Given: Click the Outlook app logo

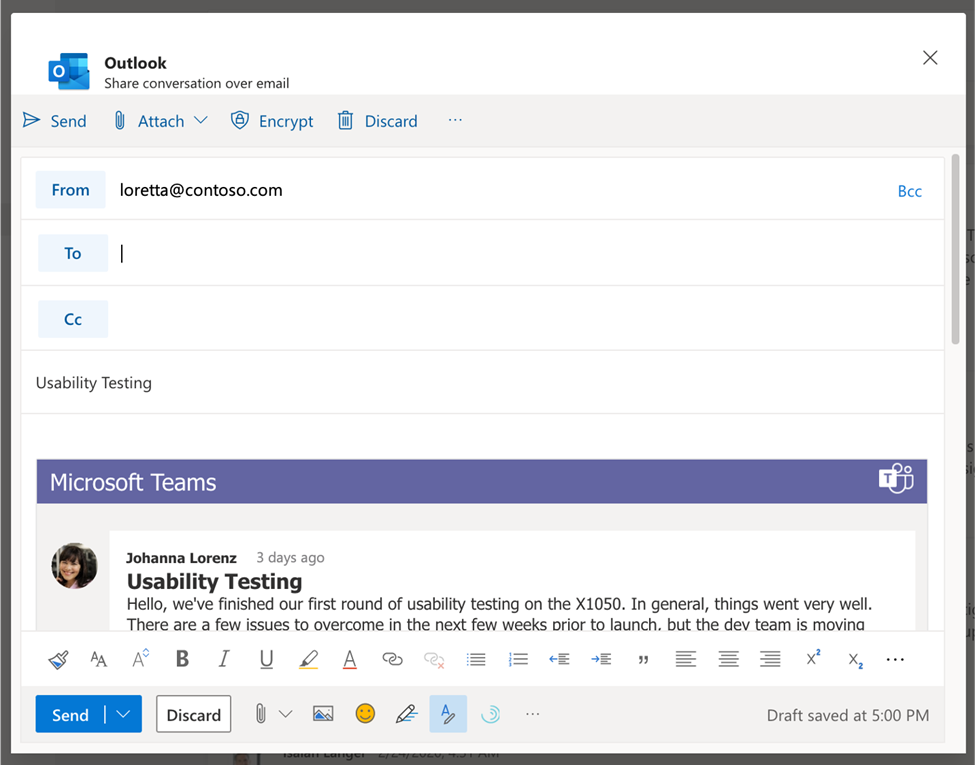Looking at the screenshot, I should coord(69,71).
